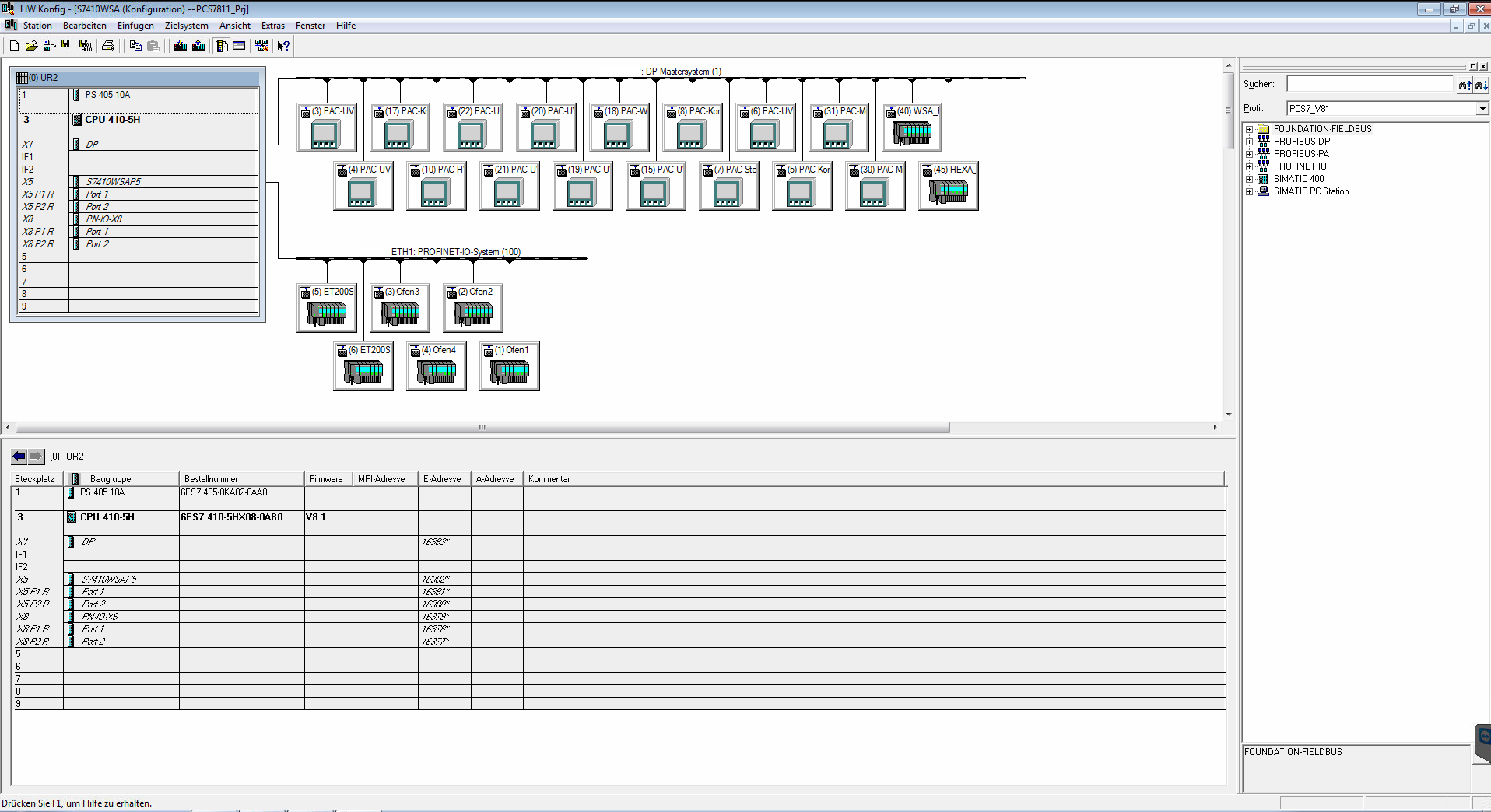
Task: Open the Einfügen menu
Action: [x=135, y=26]
